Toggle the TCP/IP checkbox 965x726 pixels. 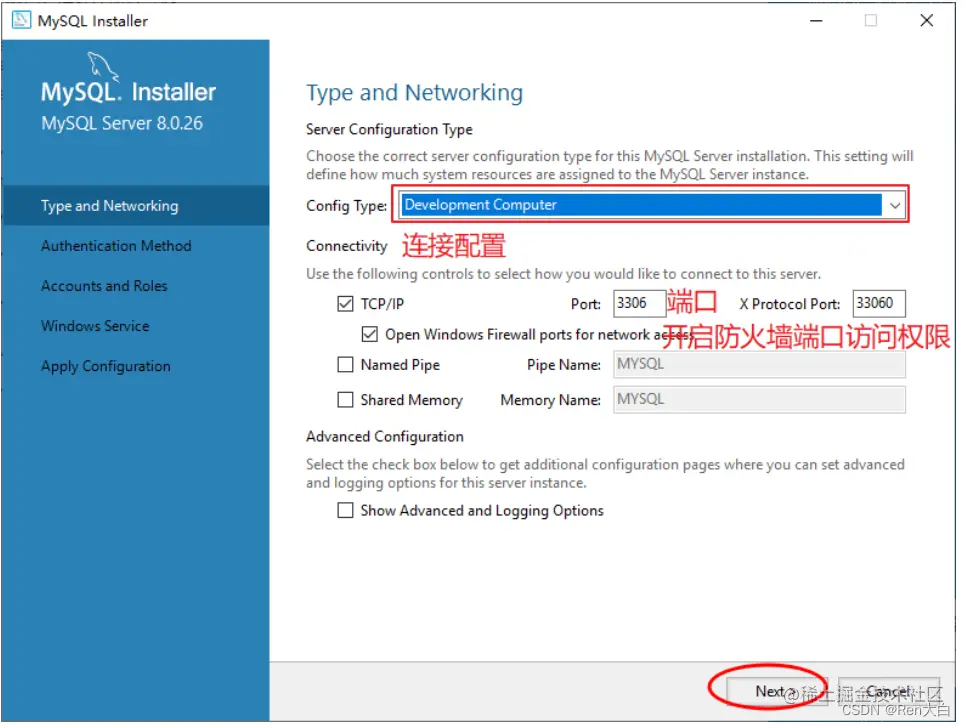coord(345,304)
